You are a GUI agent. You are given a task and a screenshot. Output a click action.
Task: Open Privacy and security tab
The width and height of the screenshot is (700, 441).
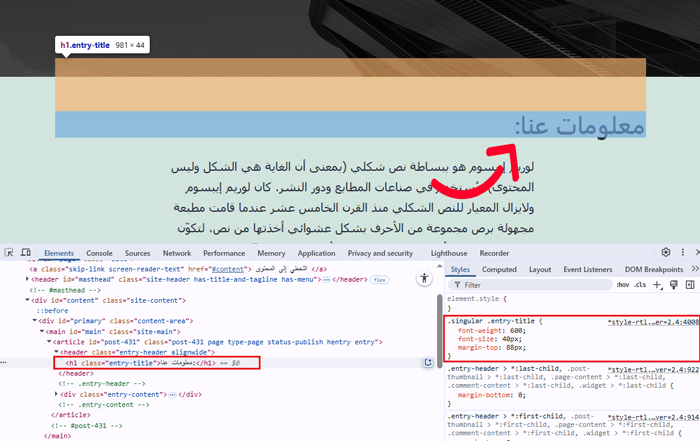point(380,253)
